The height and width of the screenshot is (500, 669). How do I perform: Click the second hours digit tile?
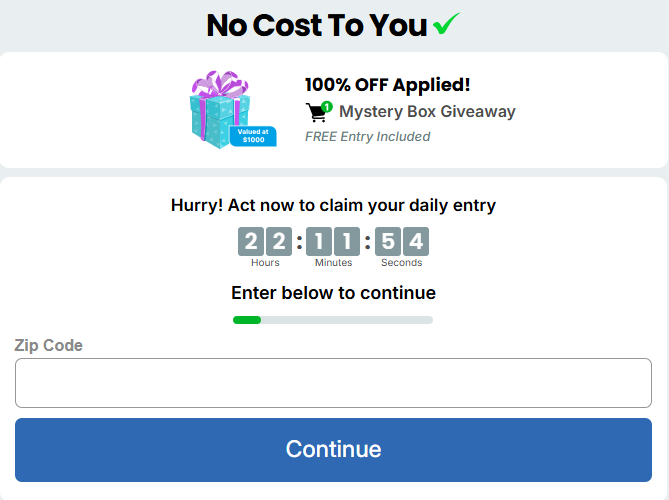[279, 242]
